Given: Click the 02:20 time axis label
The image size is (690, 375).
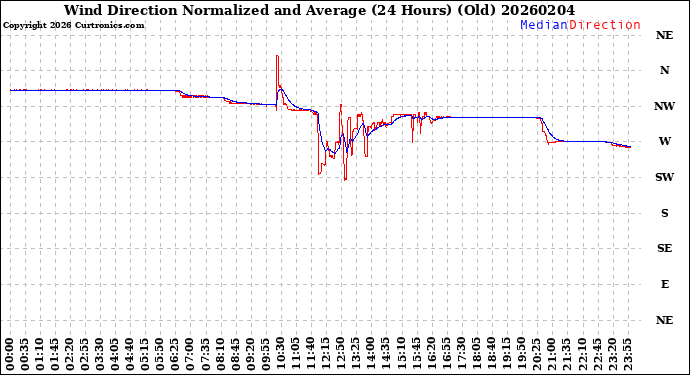Looking at the screenshot, I should (70, 354).
